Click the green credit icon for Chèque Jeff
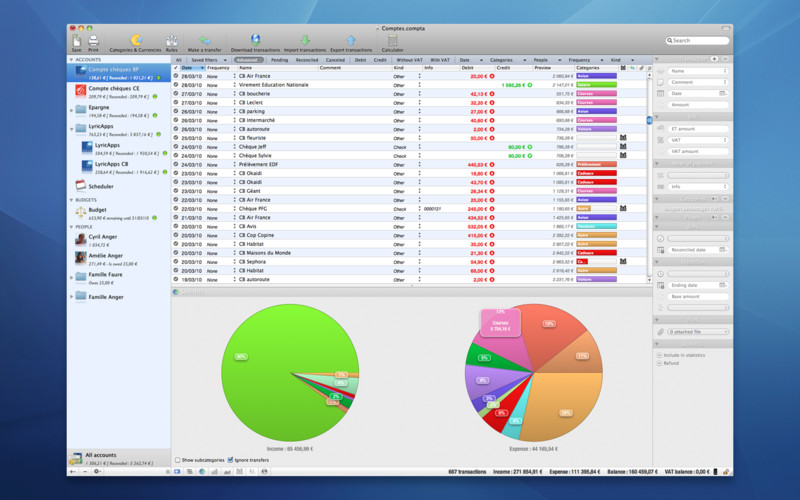Screen dimensions: 800x500 [x=530, y=147]
